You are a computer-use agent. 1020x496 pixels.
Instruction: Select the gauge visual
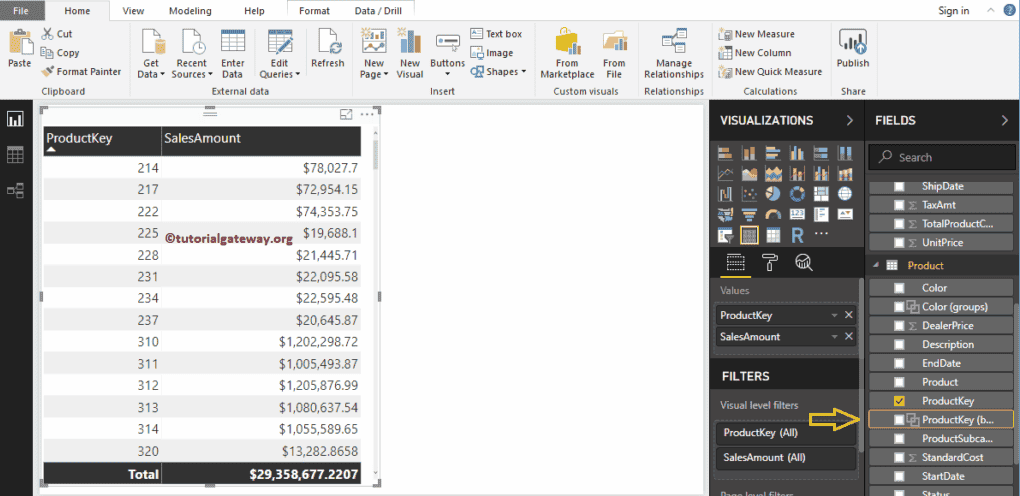[773, 214]
